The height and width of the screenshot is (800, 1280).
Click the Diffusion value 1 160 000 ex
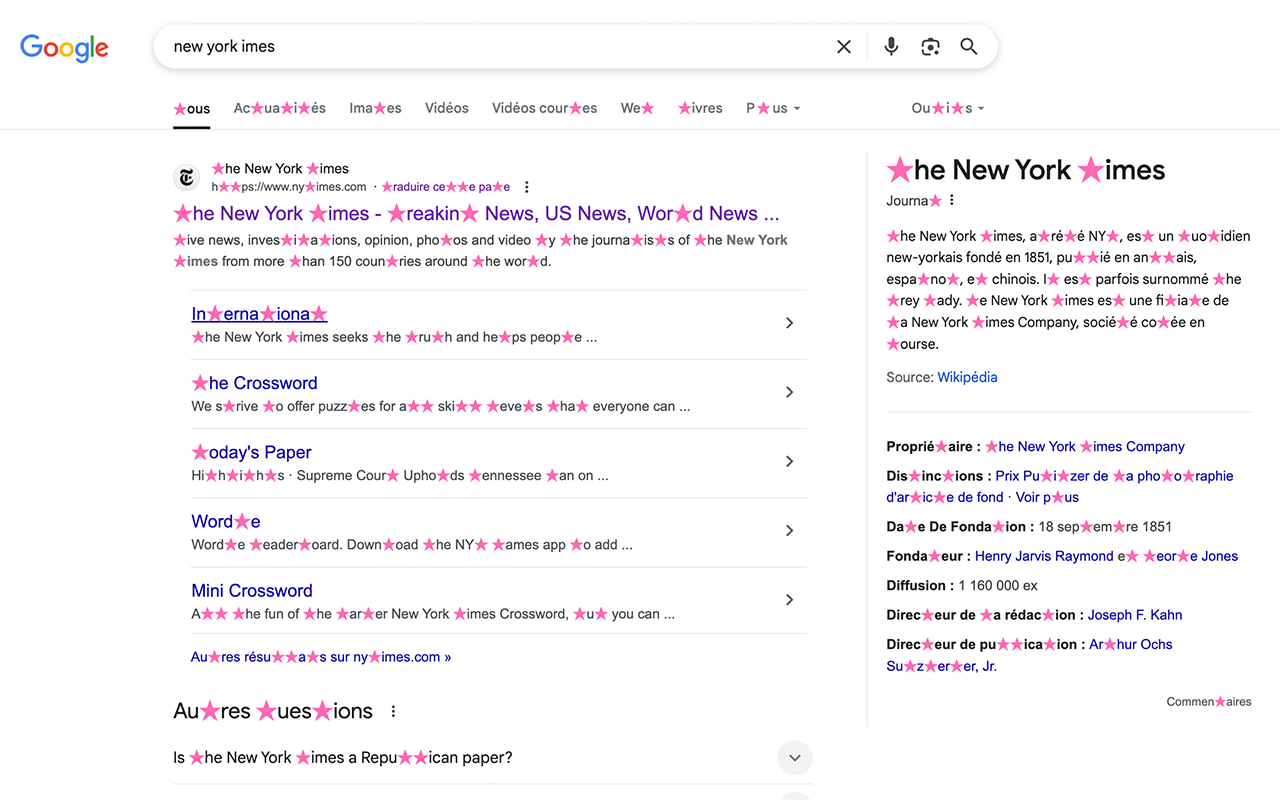coord(998,585)
